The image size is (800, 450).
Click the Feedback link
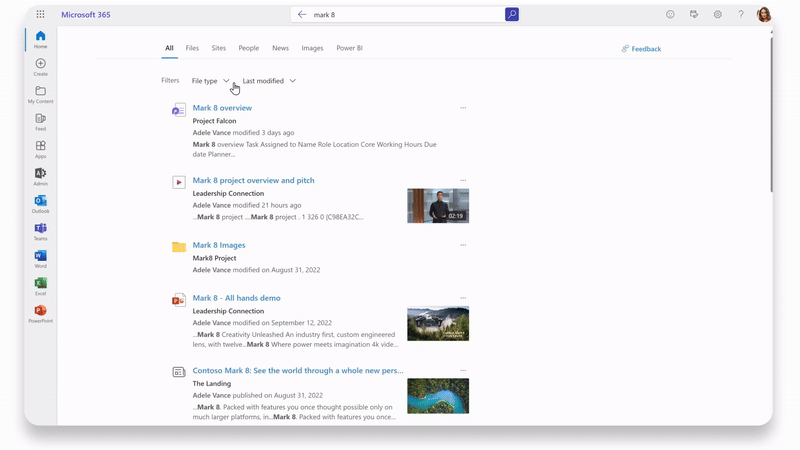(x=641, y=49)
